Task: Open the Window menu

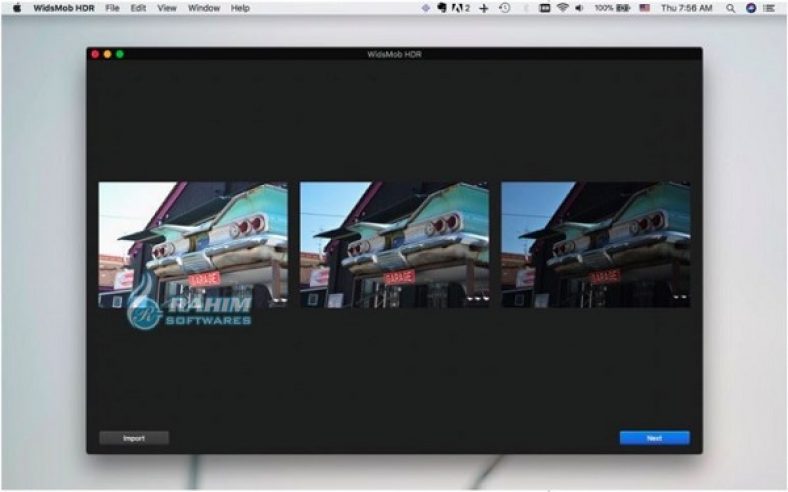Action: click(204, 8)
